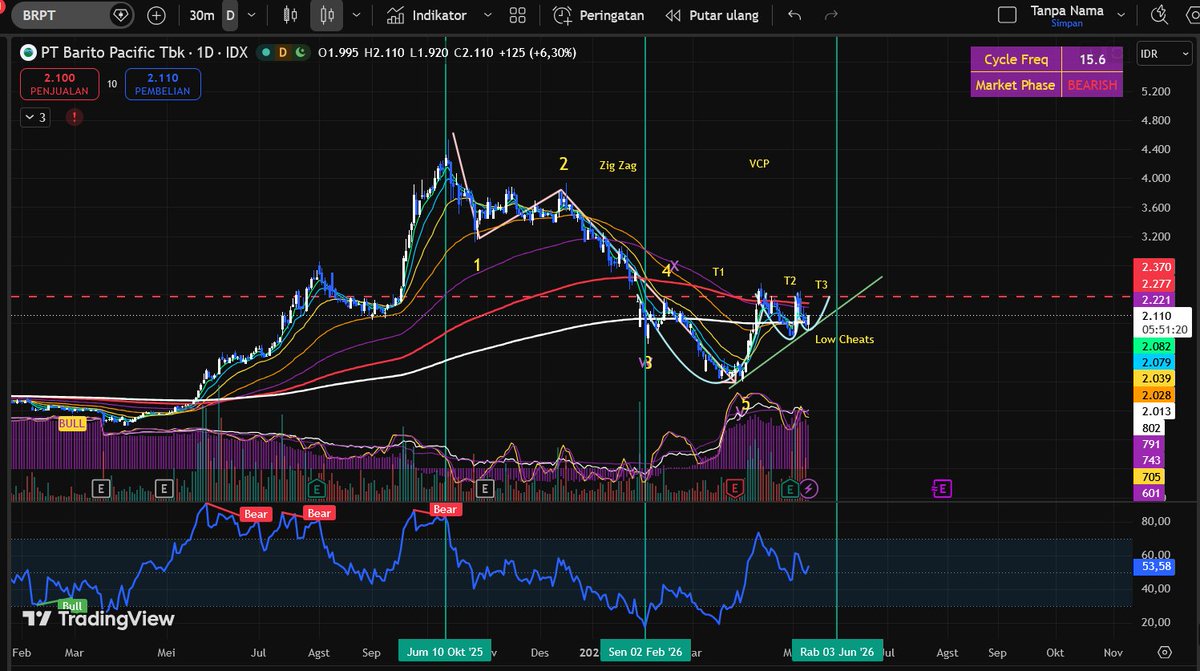Expand the Indikator favorites dropdown arrow
1200x671 pixels.
[487, 15]
